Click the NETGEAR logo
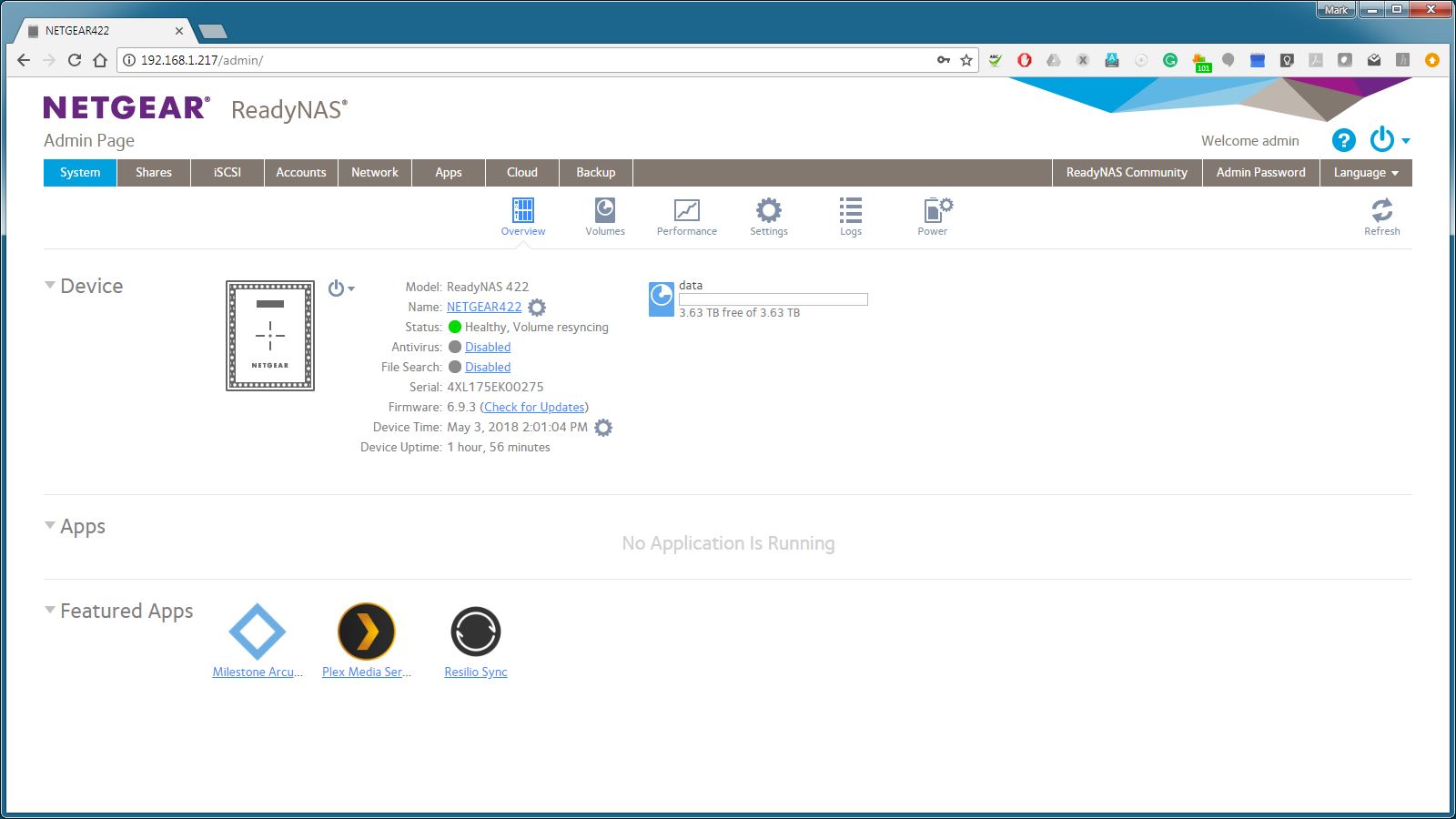1456x819 pixels. (126, 108)
